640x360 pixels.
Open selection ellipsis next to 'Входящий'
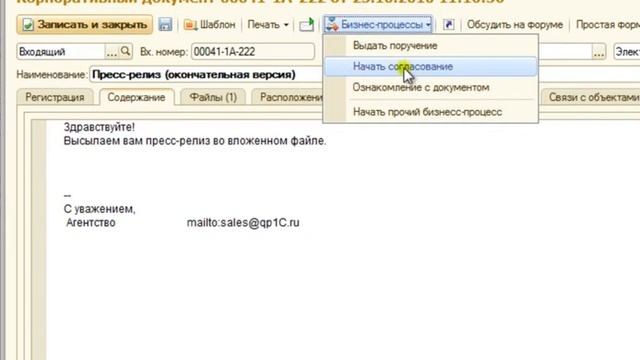pyautogui.click(x=111, y=52)
